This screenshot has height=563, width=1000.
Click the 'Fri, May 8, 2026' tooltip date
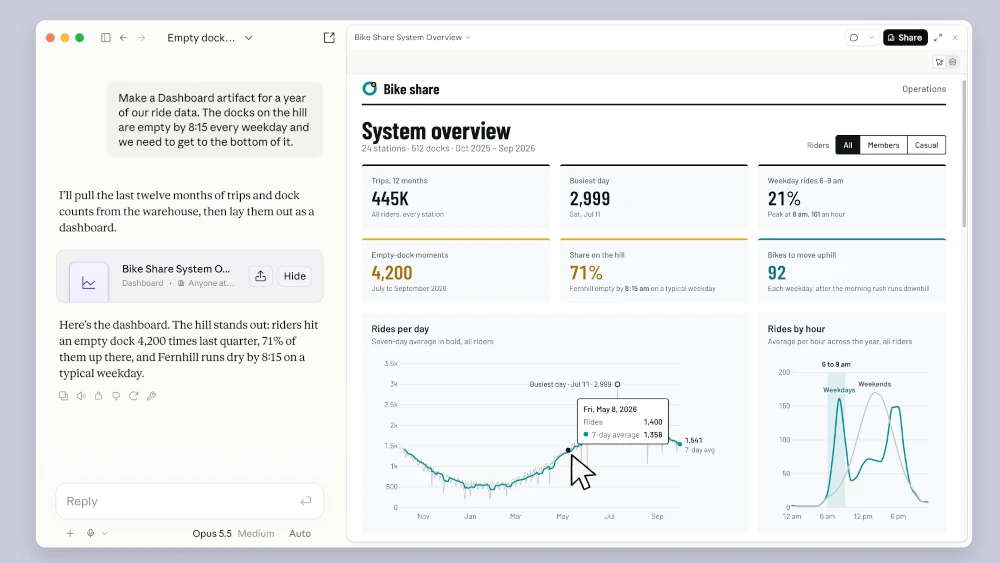click(x=610, y=409)
